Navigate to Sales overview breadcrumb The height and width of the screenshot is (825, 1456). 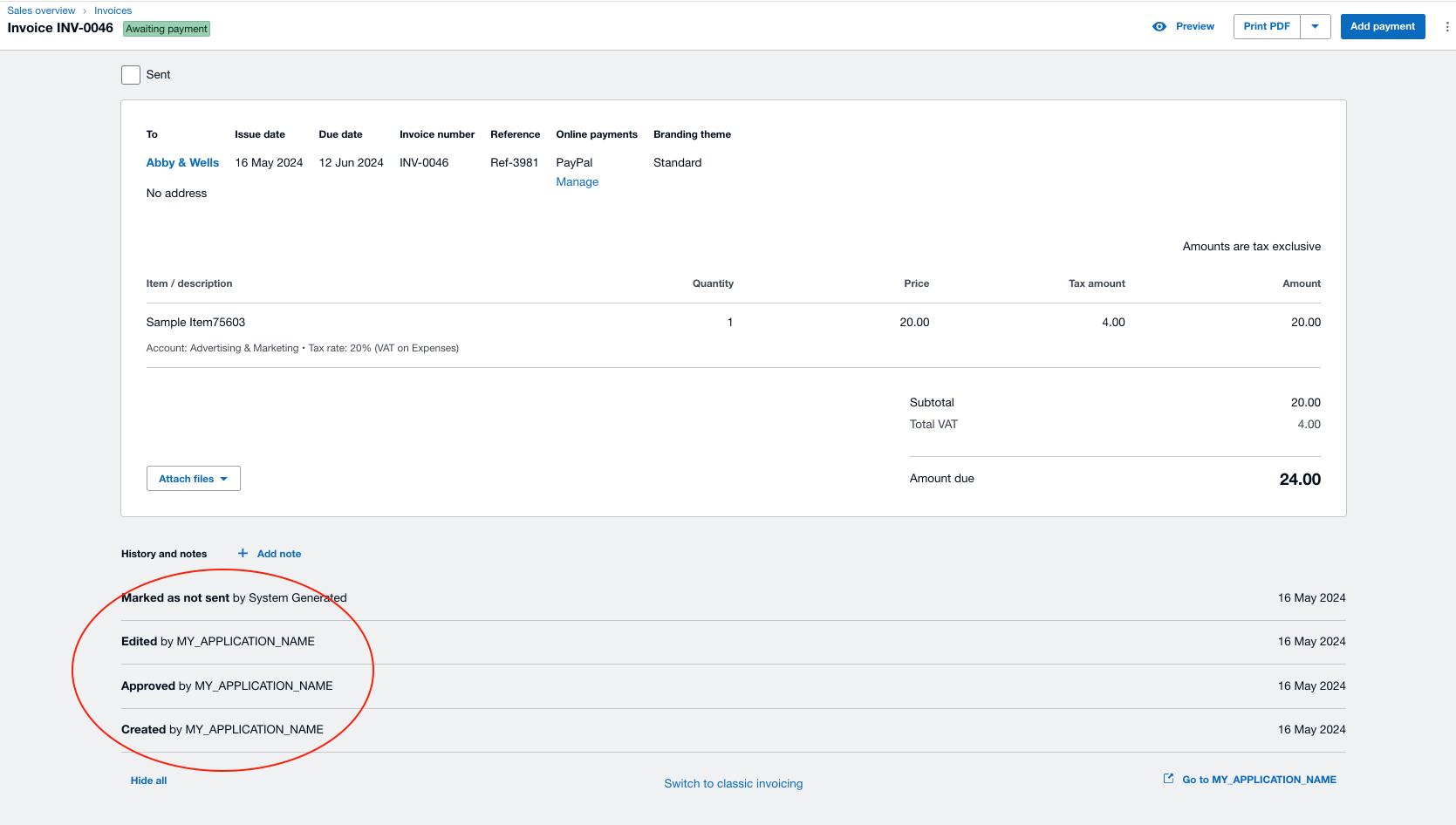(41, 10)
